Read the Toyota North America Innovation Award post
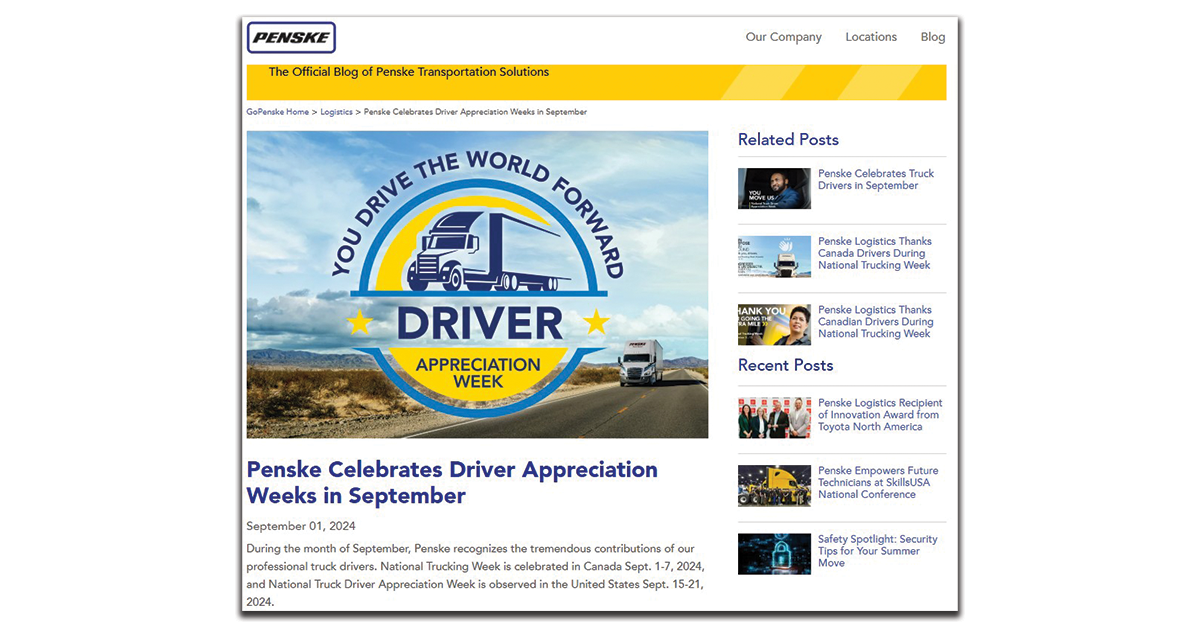Image resolution: width=1200 pixels, height=628 pixels. (x=878, y=415)
